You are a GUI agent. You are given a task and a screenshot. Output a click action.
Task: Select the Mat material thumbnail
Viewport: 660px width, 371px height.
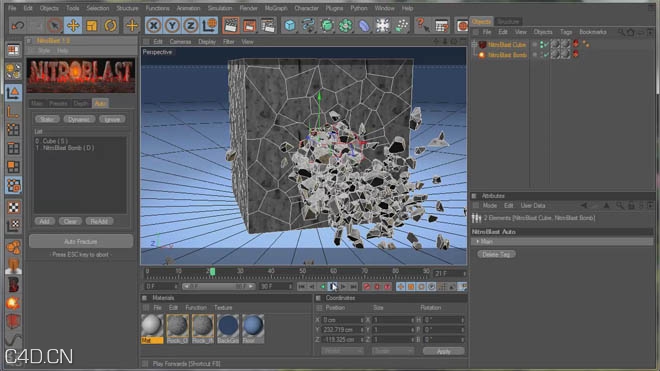coord(152,328)
